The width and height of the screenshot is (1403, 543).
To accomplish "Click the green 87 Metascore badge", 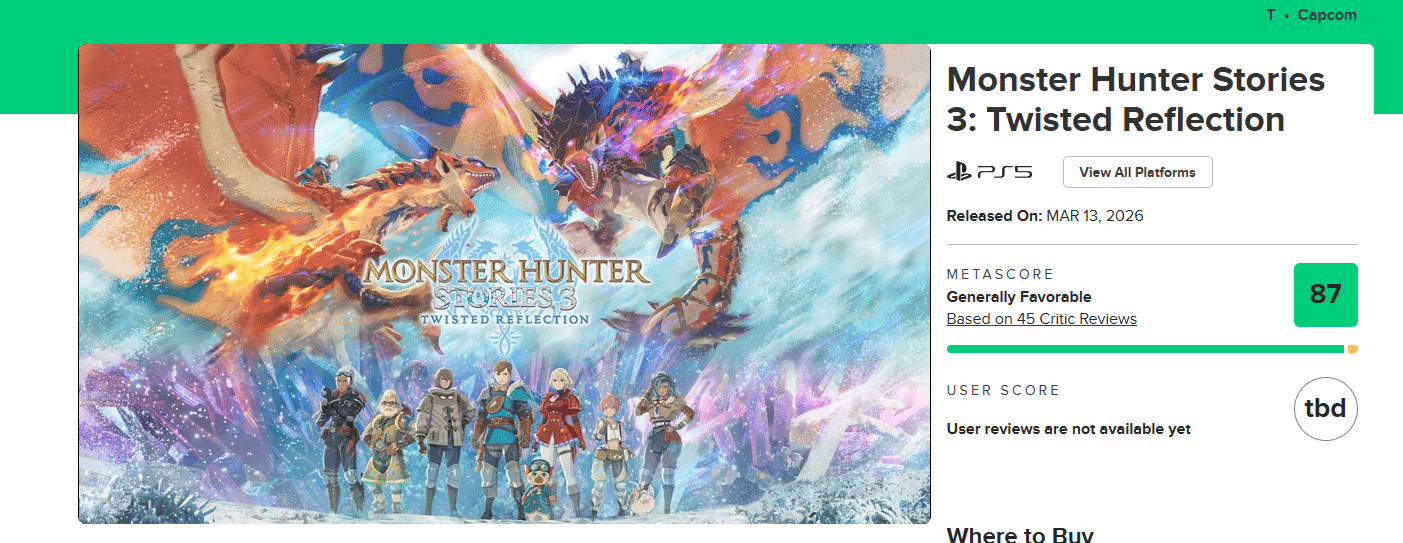I will tap(1325, 295).
